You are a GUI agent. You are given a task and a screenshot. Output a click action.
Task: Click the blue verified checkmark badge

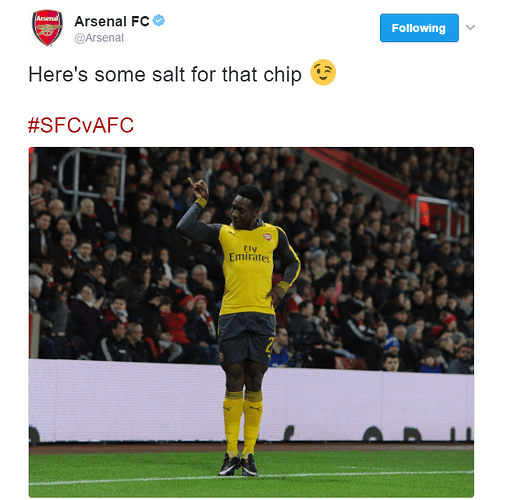point(159,21)
